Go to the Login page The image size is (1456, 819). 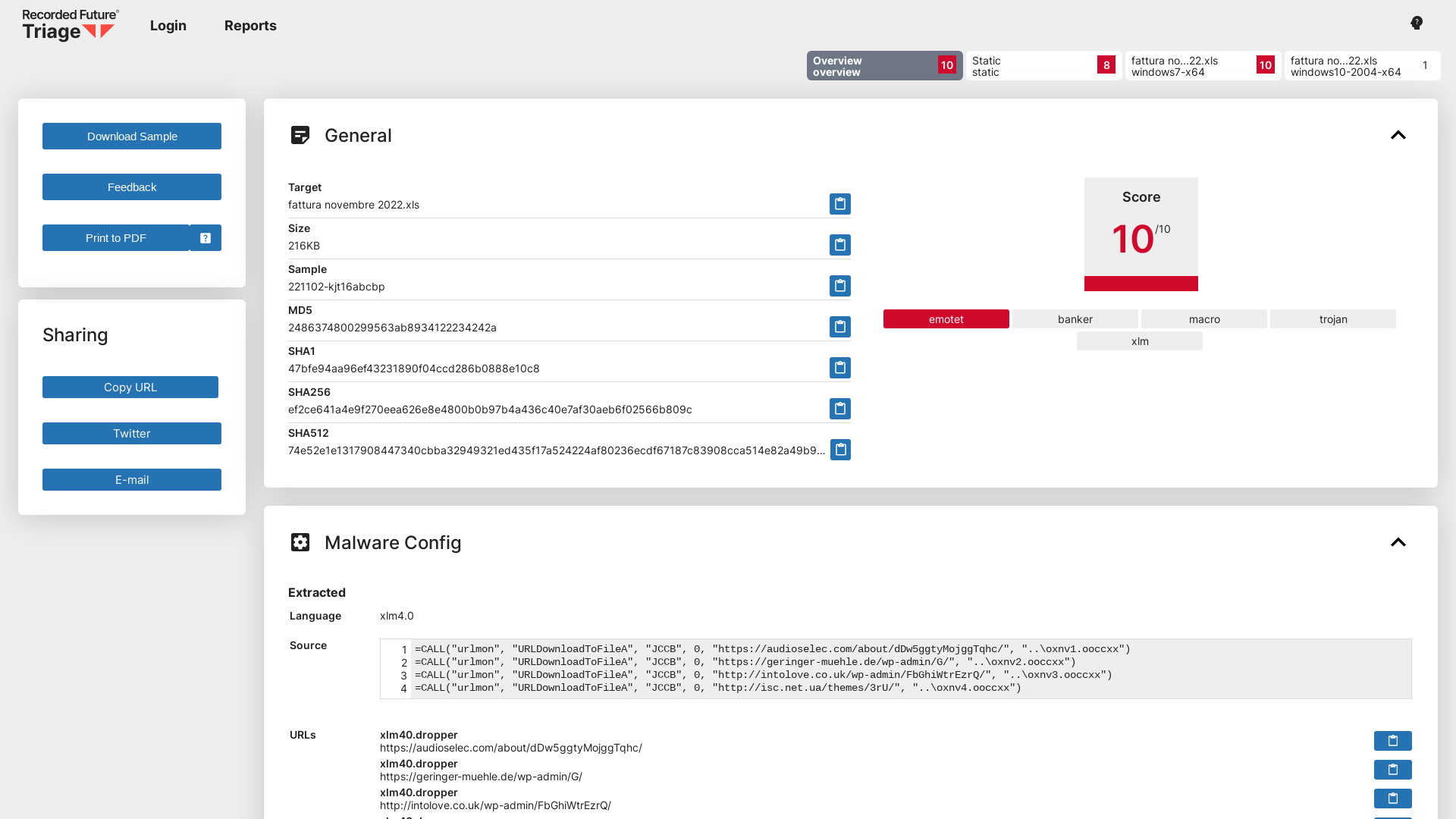pyautogui.click(x=168, y=25)
